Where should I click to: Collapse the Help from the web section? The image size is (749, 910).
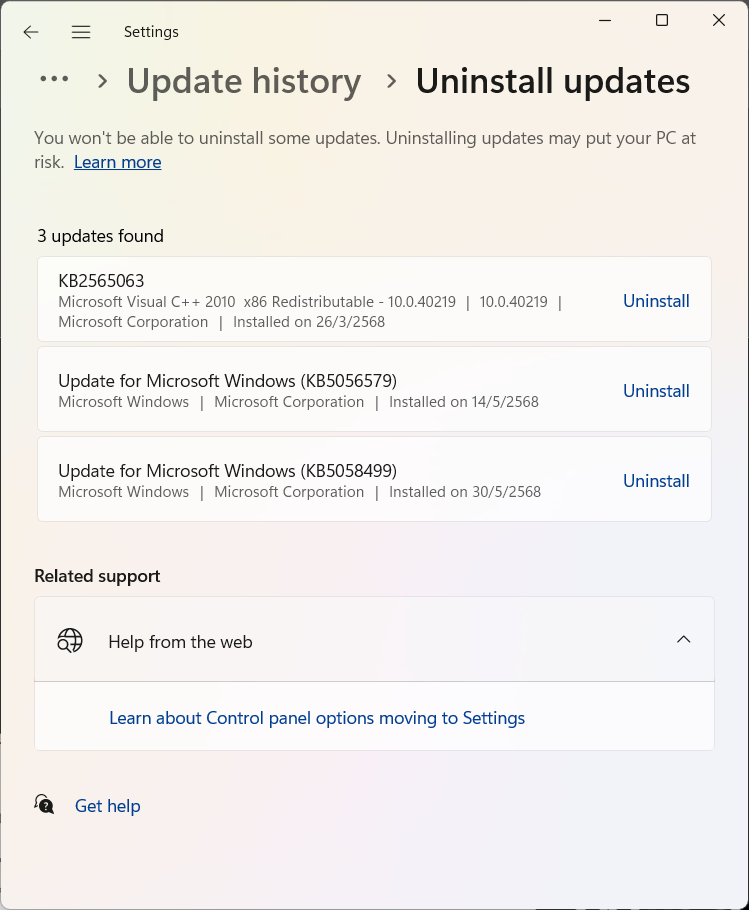[684, 640]
